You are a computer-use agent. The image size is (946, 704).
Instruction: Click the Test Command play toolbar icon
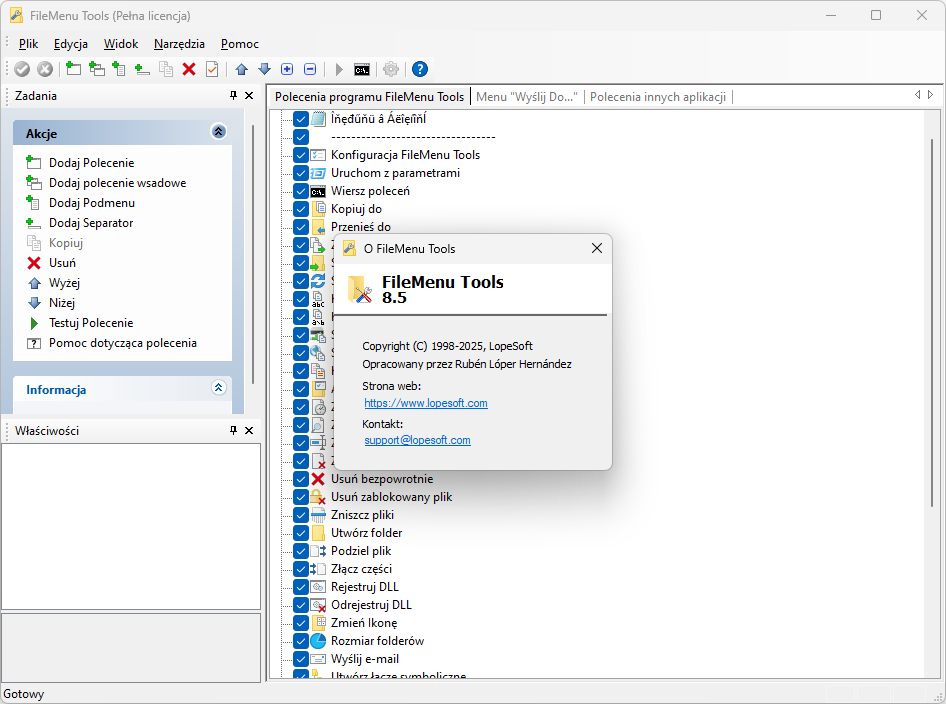tap(339, 69)
